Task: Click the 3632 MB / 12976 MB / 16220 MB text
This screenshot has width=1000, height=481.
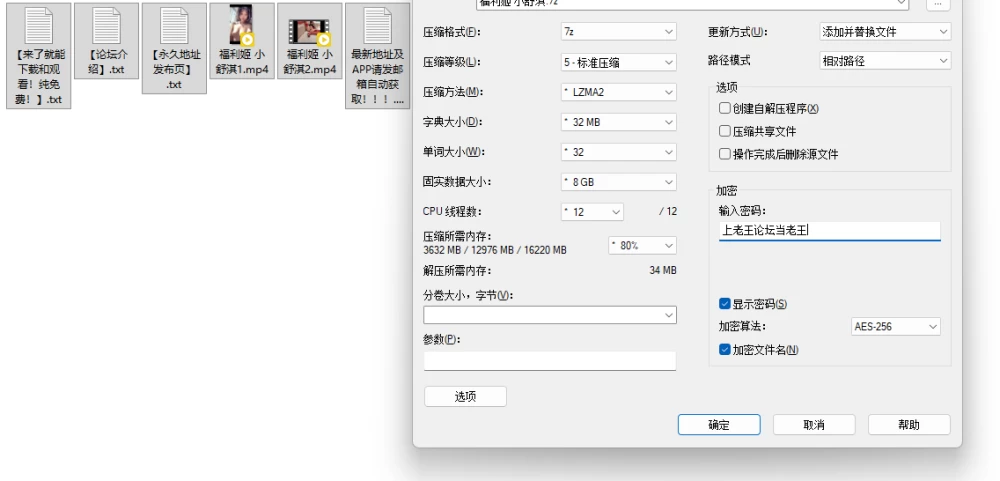Action: point(495,250)
